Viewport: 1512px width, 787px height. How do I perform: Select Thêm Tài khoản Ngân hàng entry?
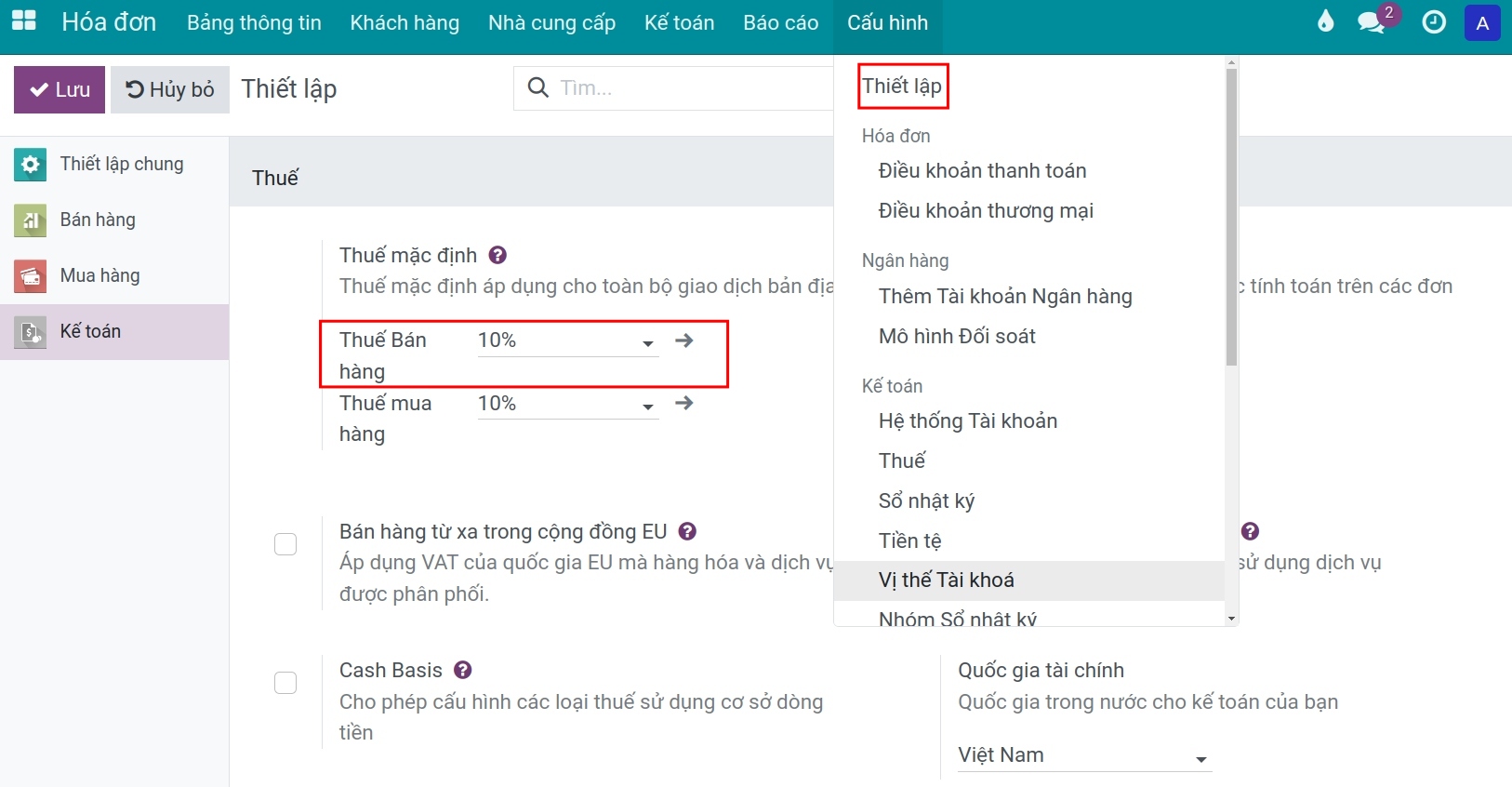coord(1005,296)
